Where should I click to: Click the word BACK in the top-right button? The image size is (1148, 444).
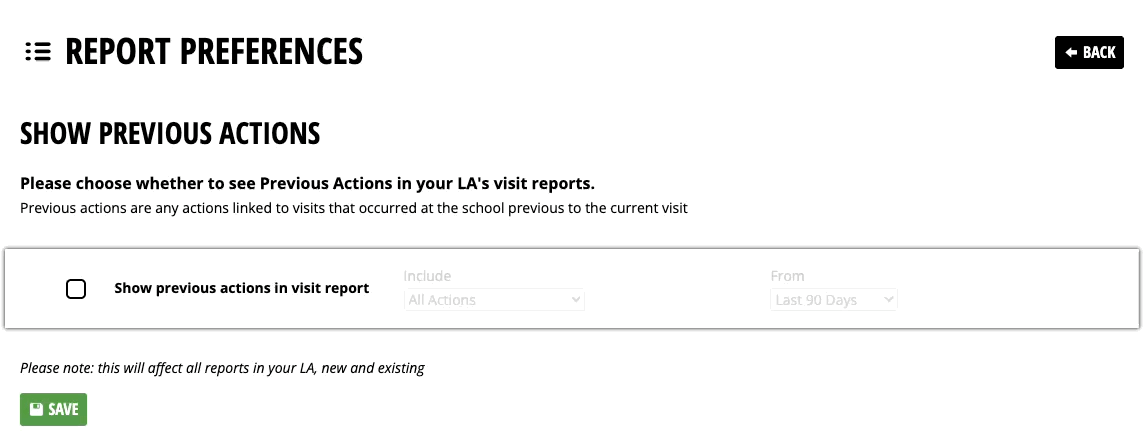click(1099, 53)
